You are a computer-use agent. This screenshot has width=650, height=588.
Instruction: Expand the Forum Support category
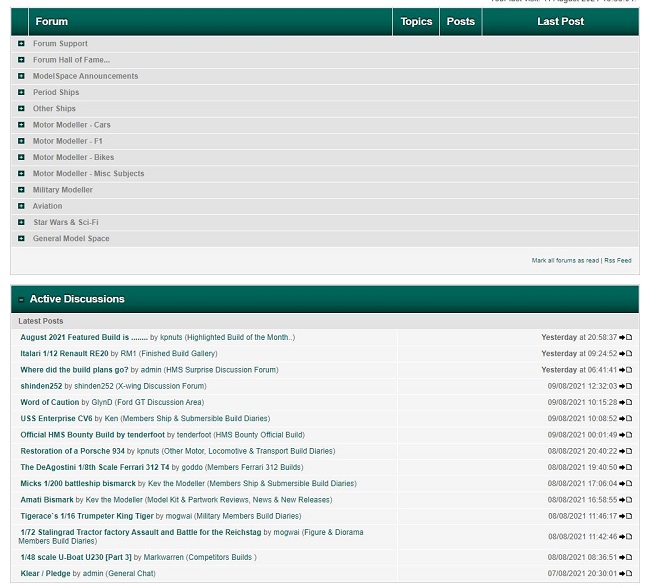coord(21,44)
